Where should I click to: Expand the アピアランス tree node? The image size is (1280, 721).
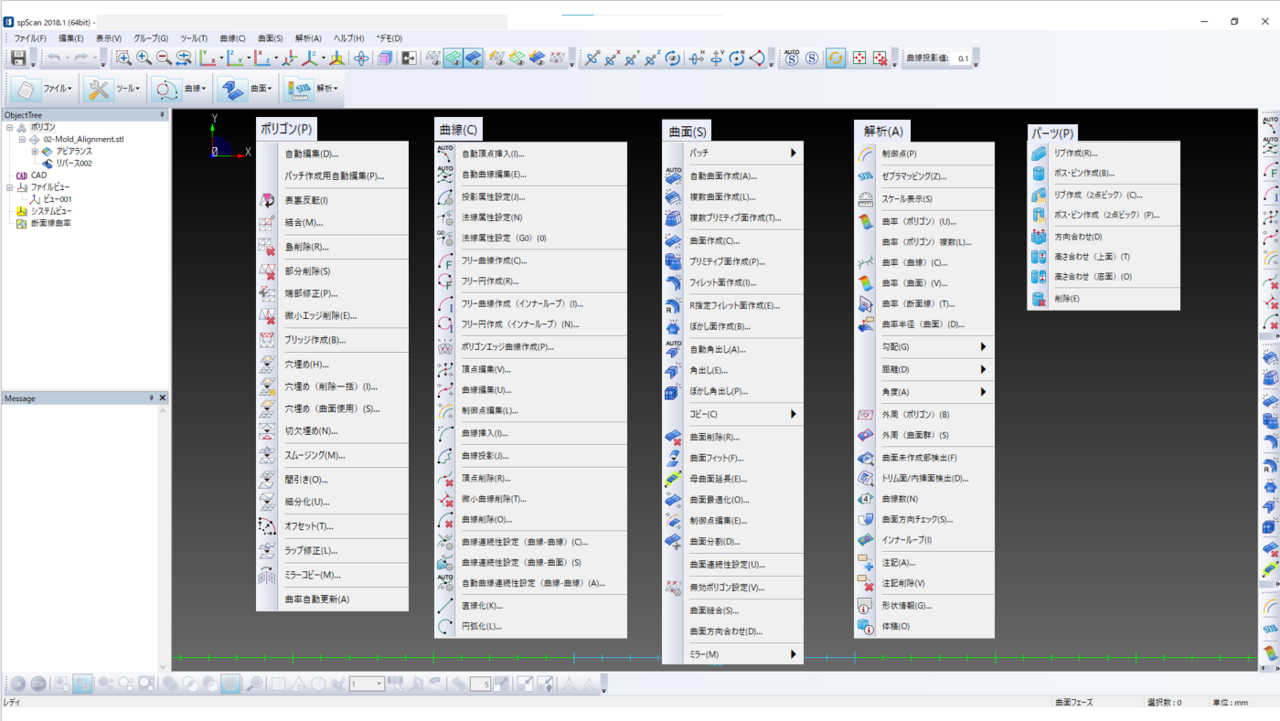tap(35, 151)
